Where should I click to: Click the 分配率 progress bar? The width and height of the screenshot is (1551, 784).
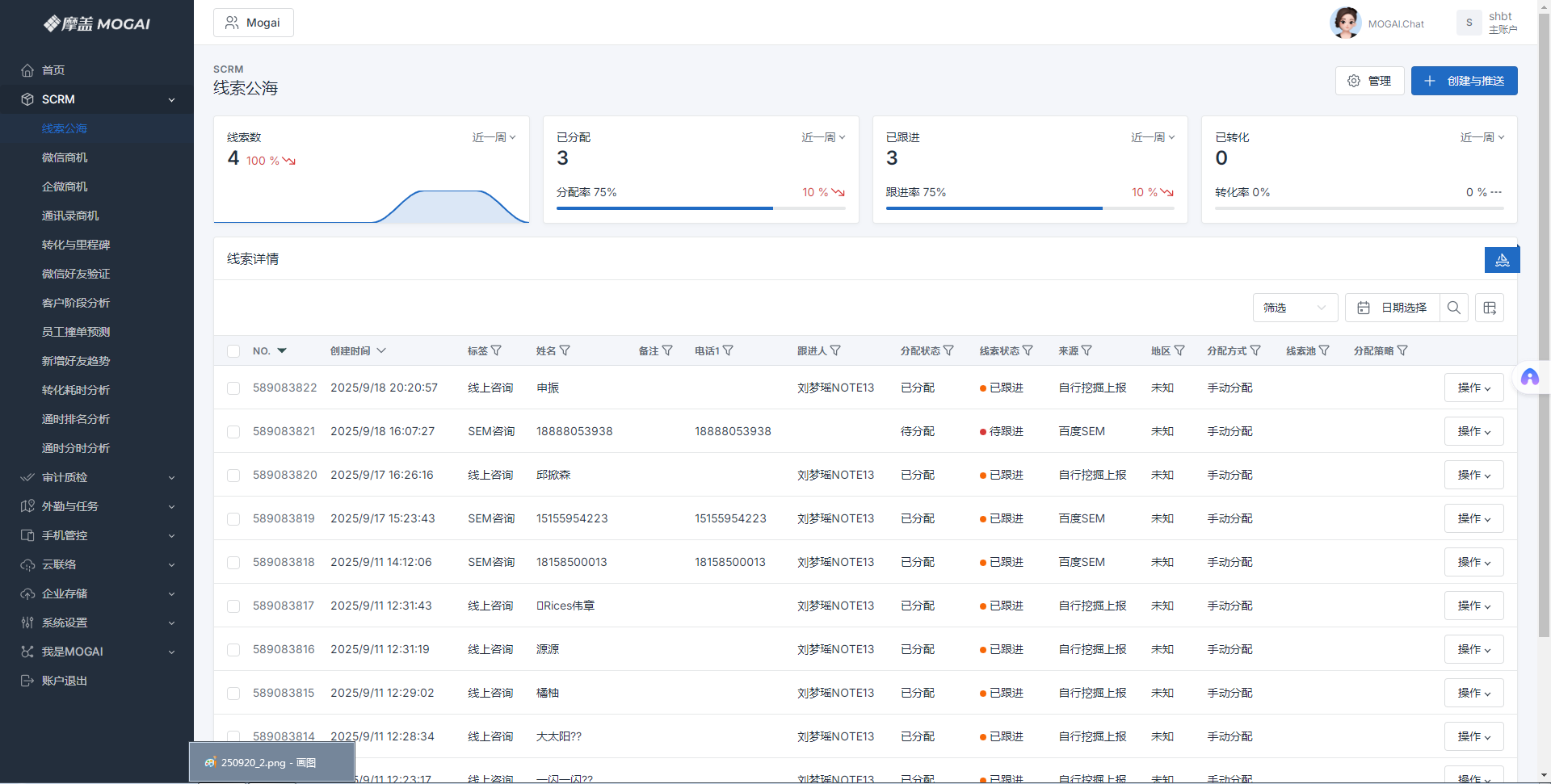700,208
